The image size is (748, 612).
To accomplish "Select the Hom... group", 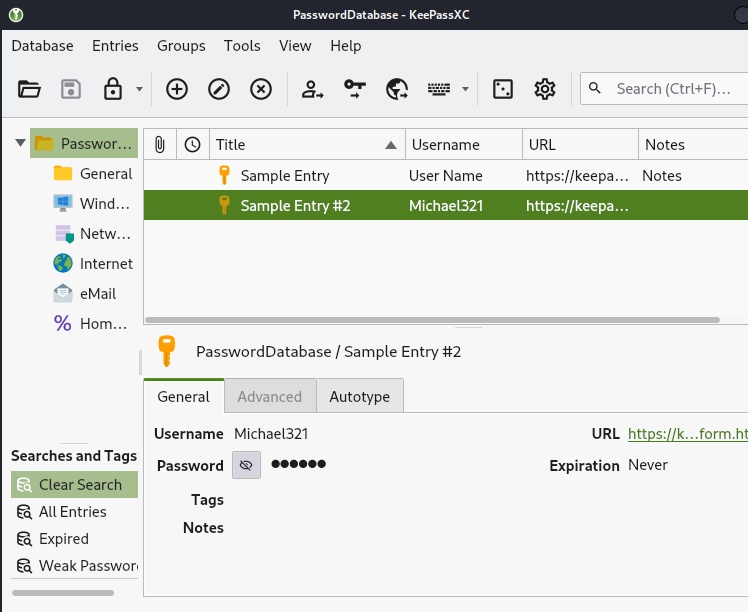I will [x=91, y=324].
